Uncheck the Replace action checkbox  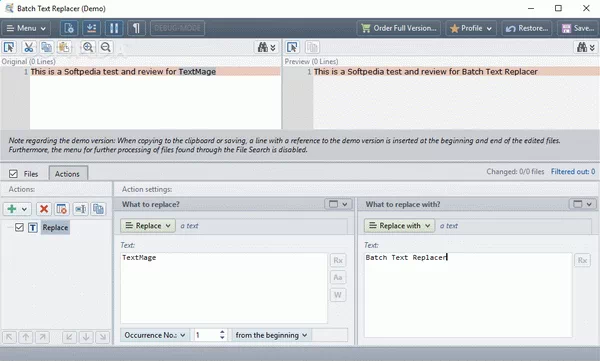(x=19, y=227)
